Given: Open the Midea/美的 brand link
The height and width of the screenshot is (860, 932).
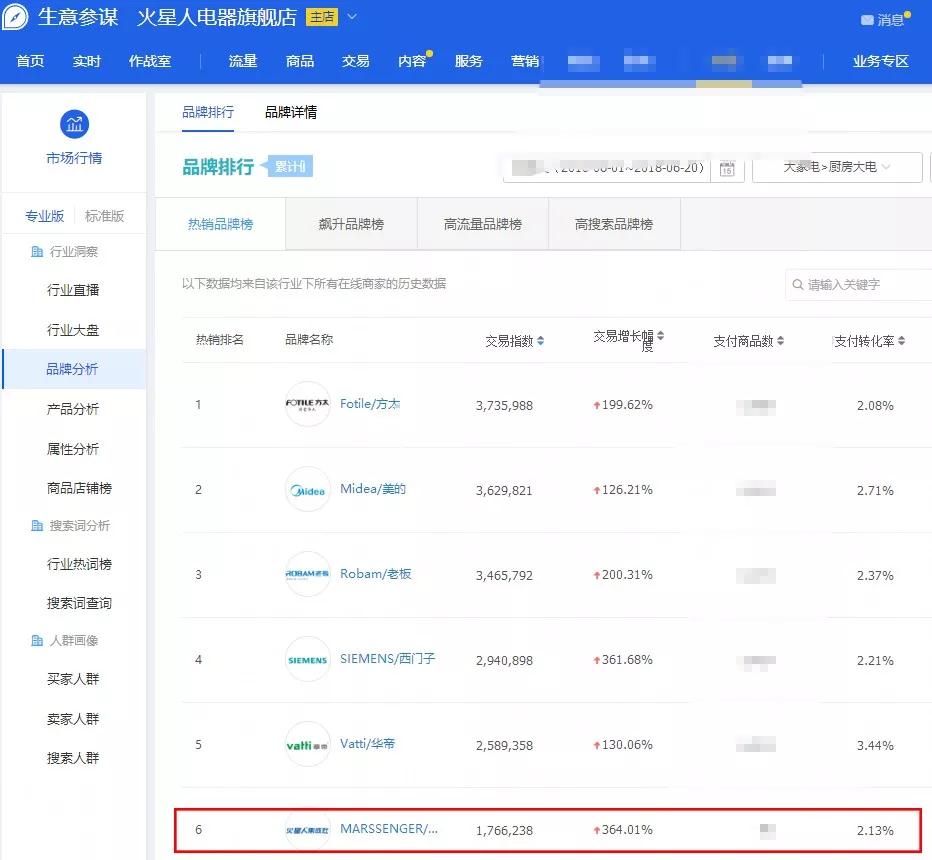Looking at the screenshot, I should 373,489.
